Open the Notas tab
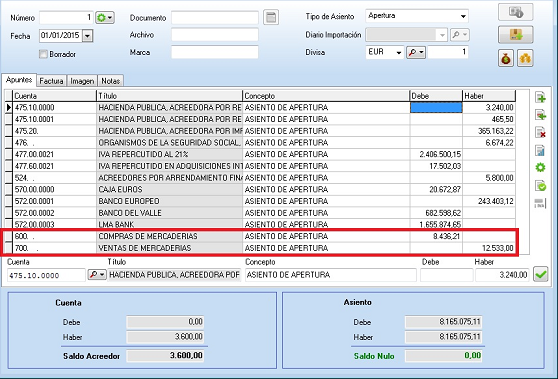The height and width of the screenshot is (379, 558). click(x=110, y=81)
